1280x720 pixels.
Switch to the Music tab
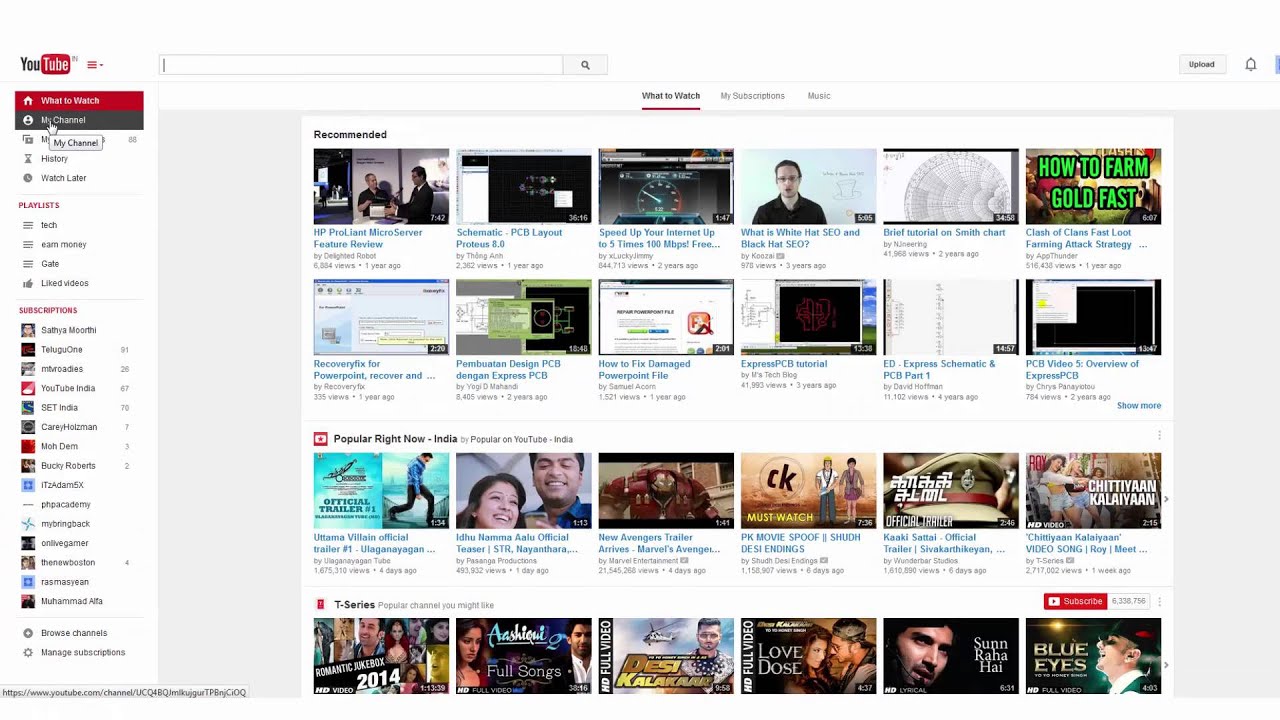point(819,96)
